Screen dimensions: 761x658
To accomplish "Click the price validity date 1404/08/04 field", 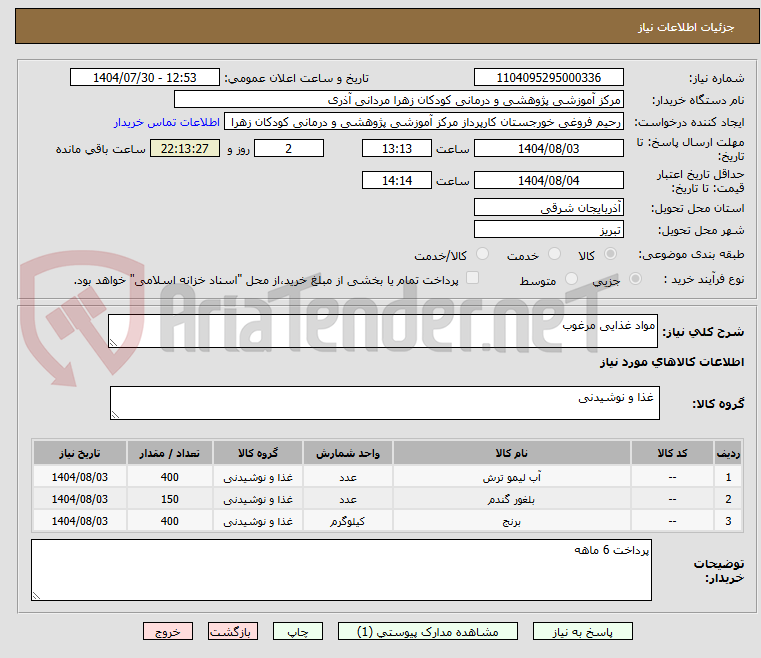I will (x=548, y=181).
